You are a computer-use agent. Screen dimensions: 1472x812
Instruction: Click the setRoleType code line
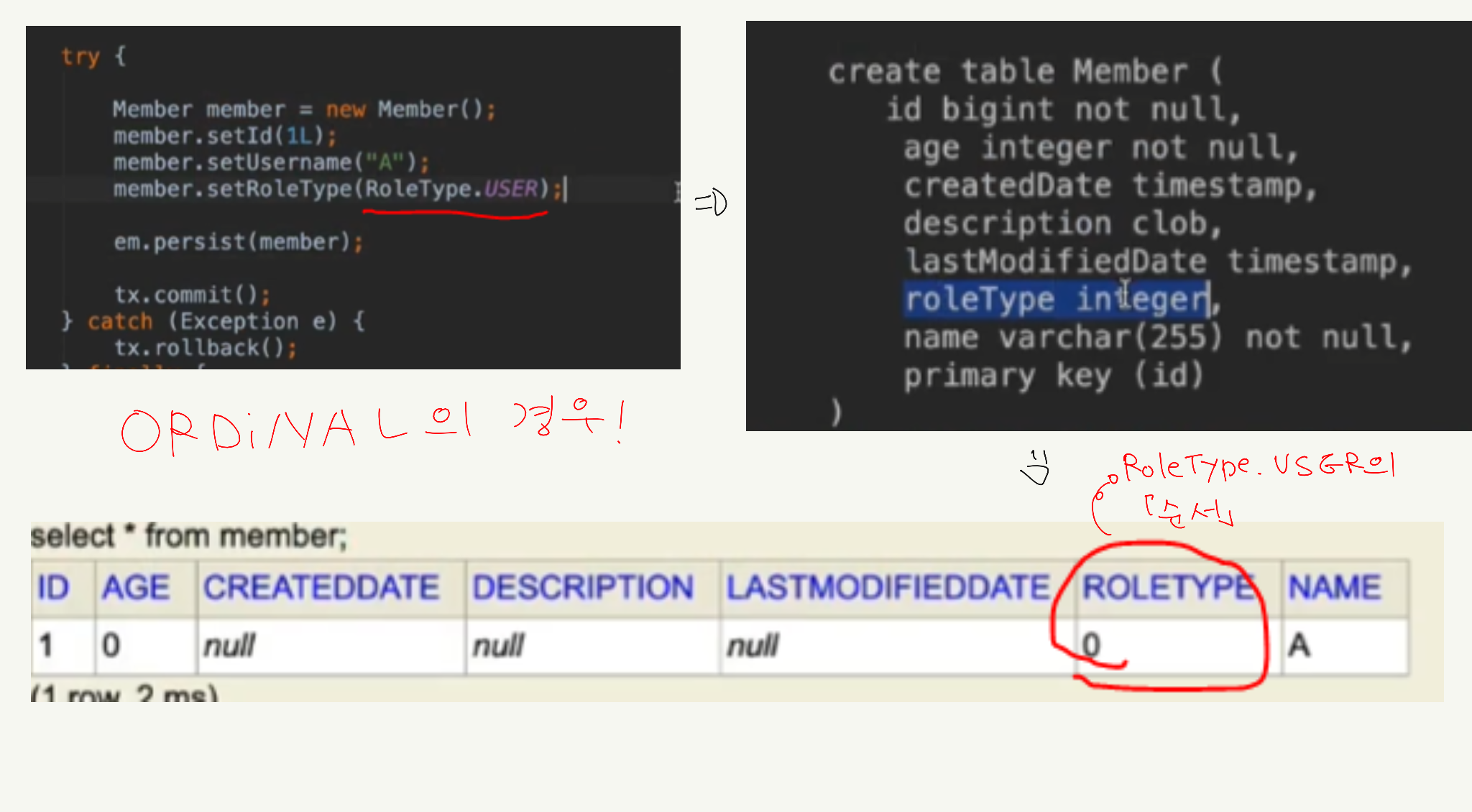tap(338, 189)
